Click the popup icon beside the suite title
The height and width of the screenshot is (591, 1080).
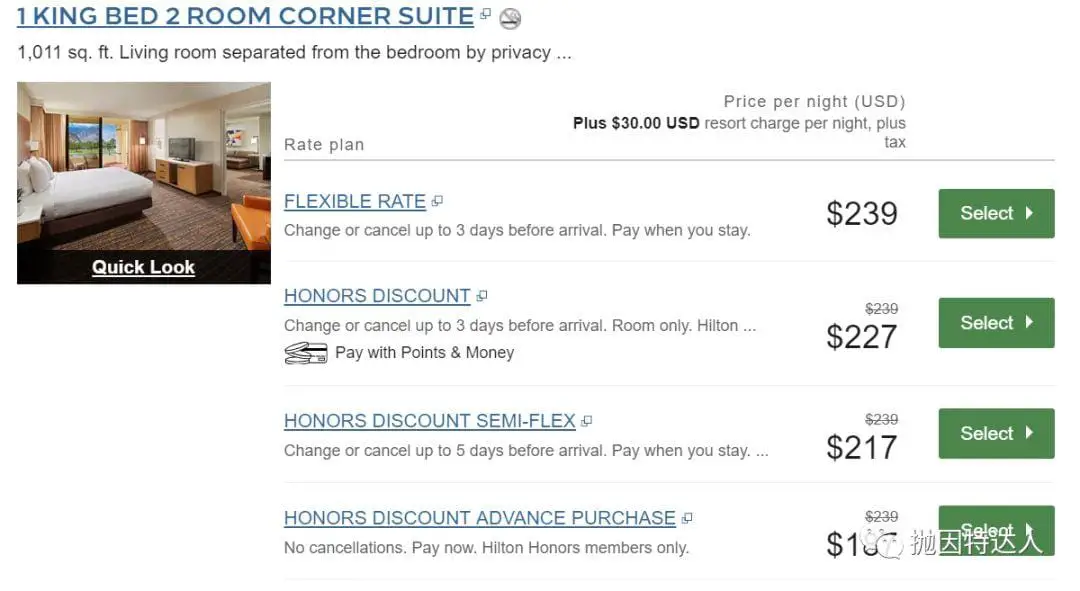tap(486, 15)
